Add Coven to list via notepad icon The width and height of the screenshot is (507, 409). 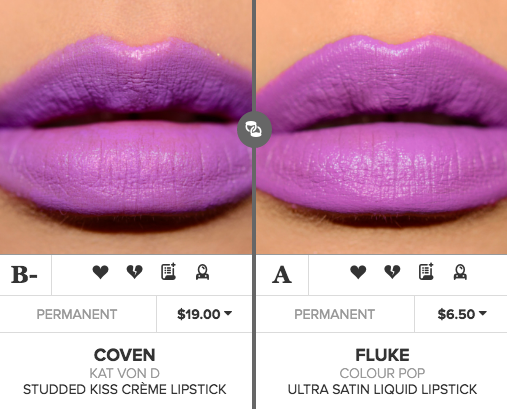pyautogui.click(x=169, y=272)
